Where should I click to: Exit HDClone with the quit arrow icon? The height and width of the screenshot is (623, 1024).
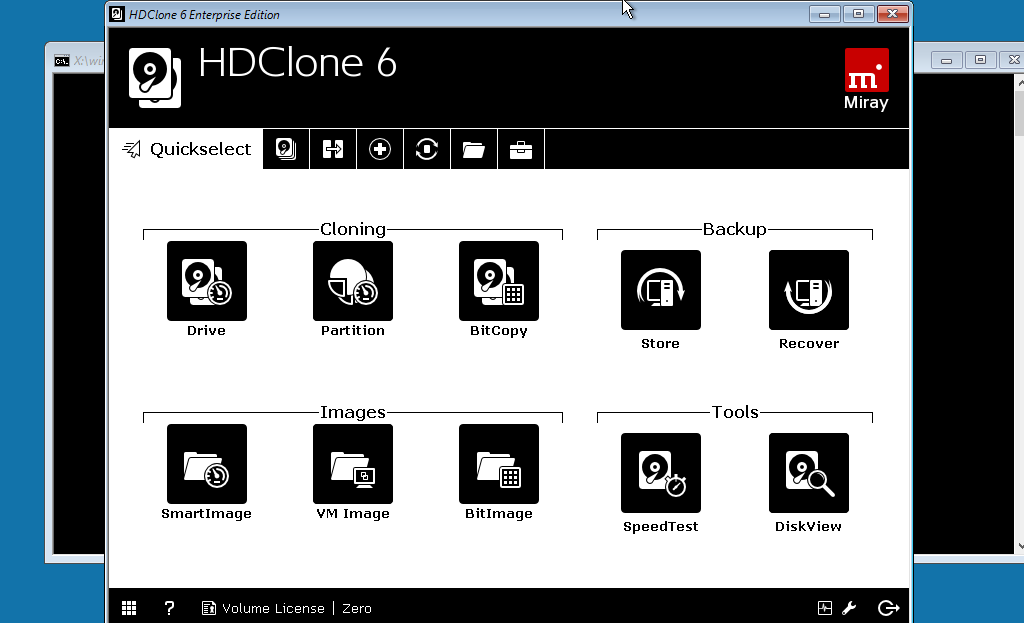(888, 608)
